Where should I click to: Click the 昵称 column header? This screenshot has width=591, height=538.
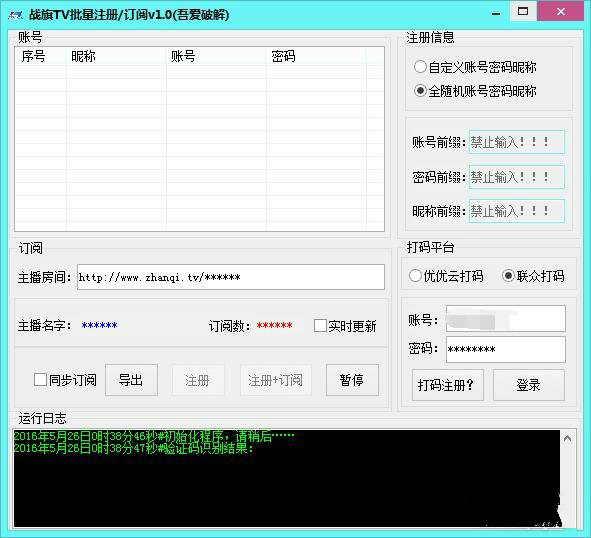116,56
